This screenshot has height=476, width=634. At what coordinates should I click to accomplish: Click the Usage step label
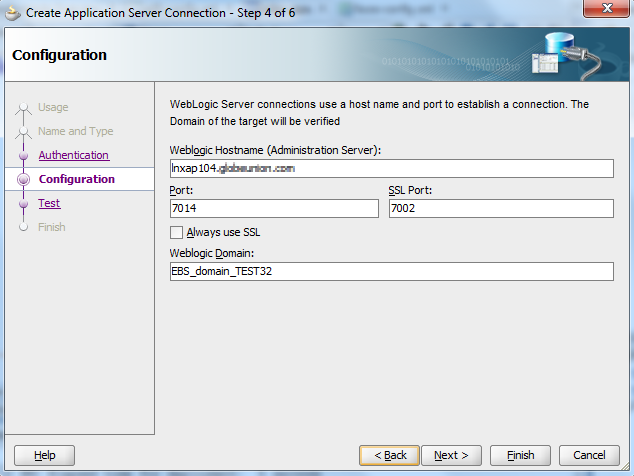53,107
